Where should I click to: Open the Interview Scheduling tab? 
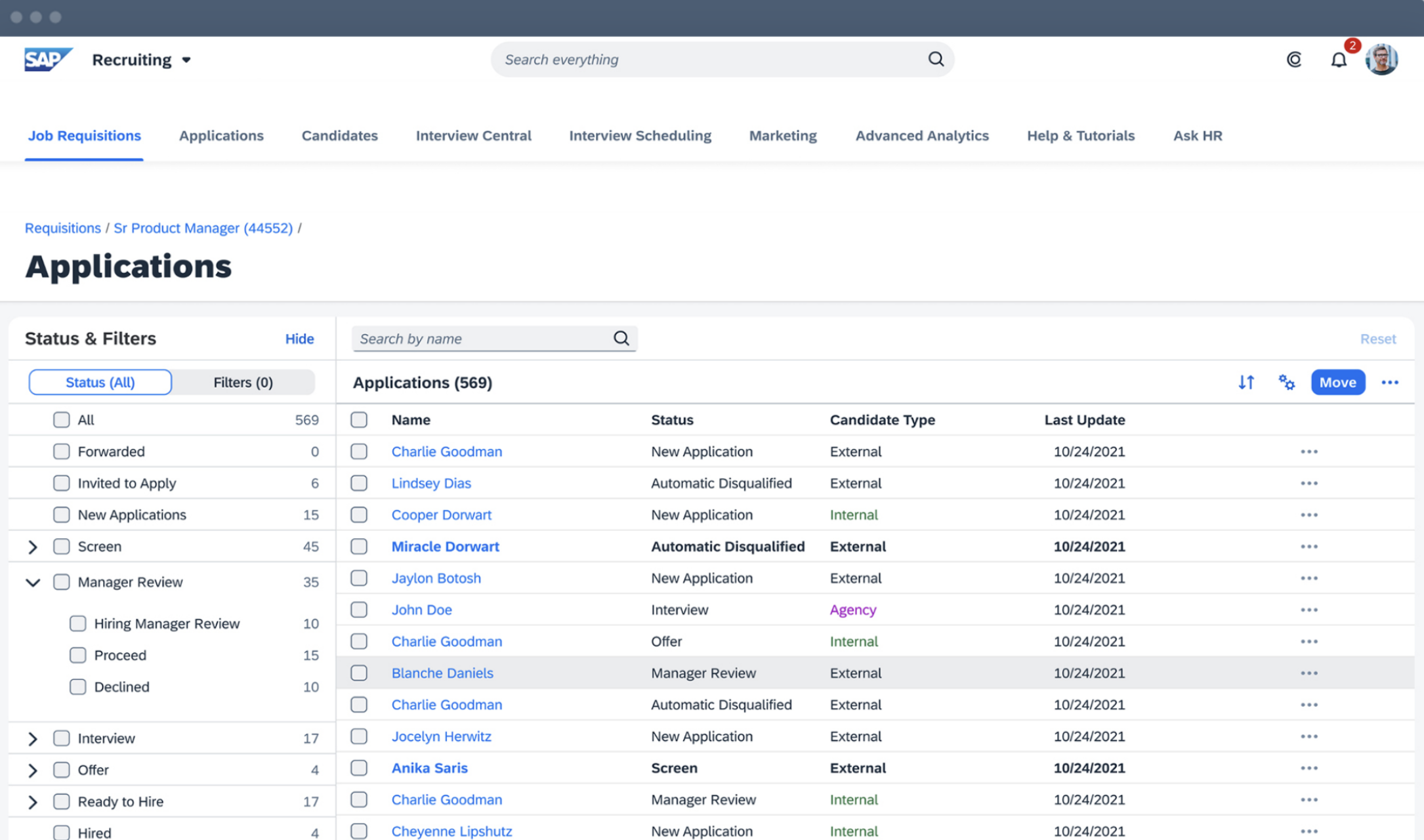[640, 135]
